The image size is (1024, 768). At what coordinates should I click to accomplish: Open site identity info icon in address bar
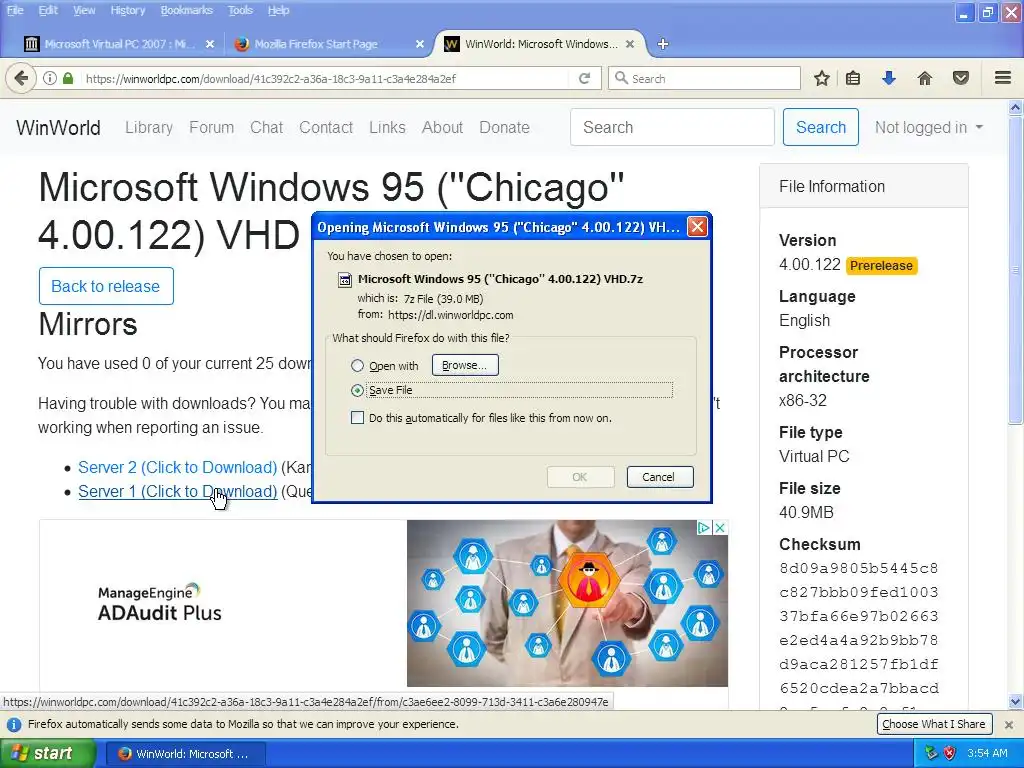click(x=50, y=78)
